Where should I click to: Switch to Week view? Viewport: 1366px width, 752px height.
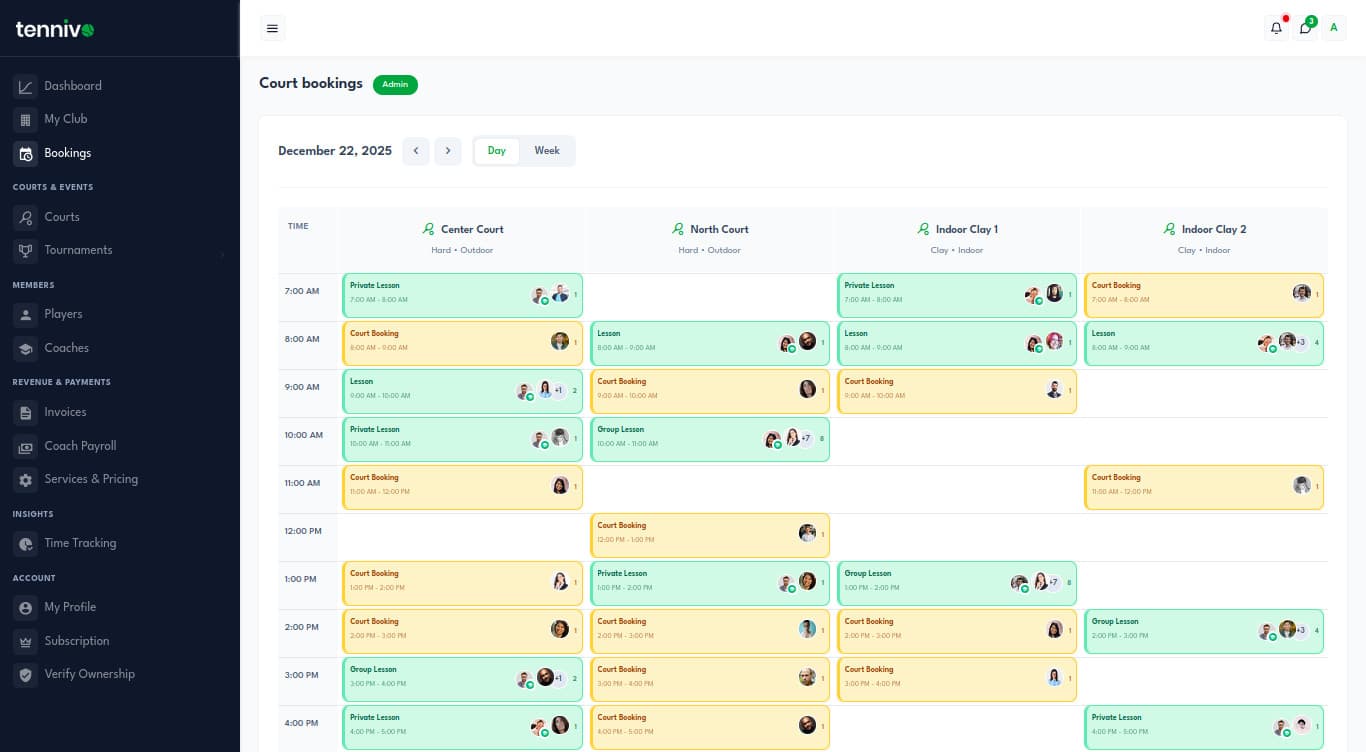point(546,150)
